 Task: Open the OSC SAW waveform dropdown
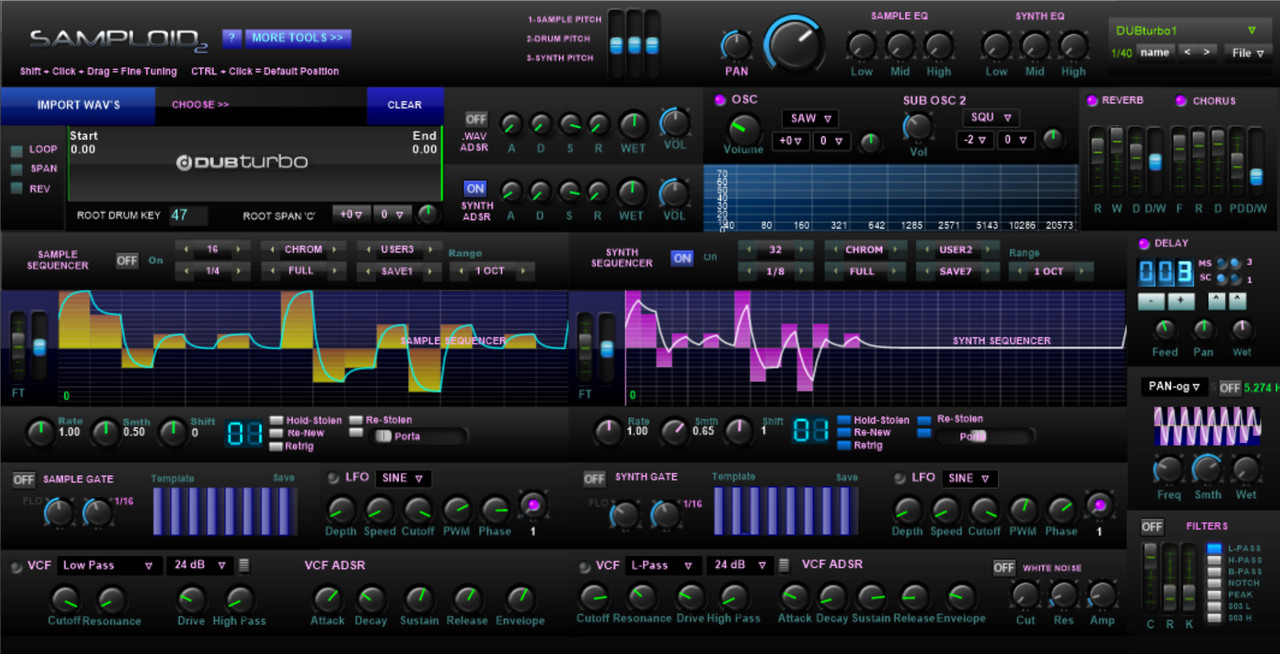810,118
